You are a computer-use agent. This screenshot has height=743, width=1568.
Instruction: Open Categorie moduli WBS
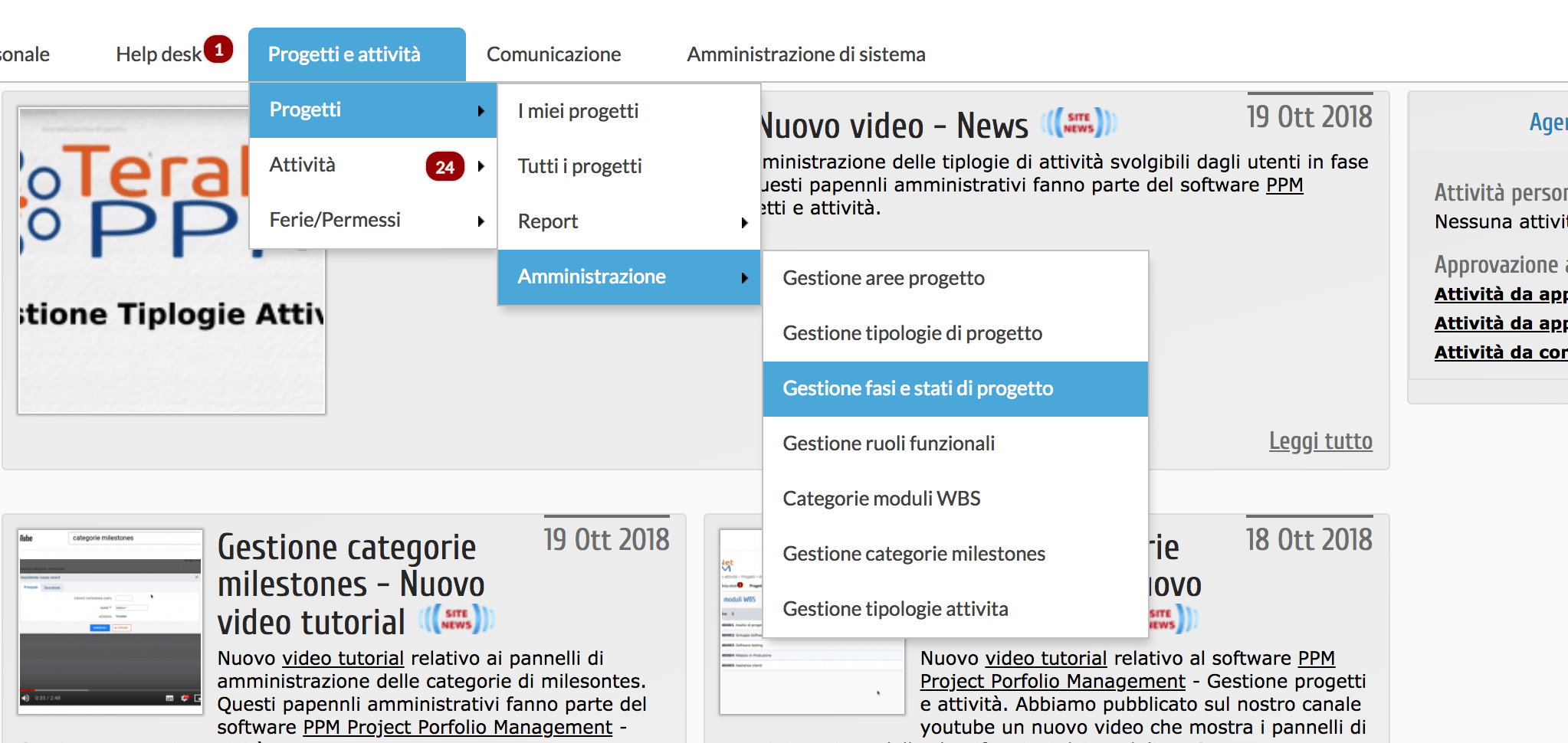coord(956,499)
